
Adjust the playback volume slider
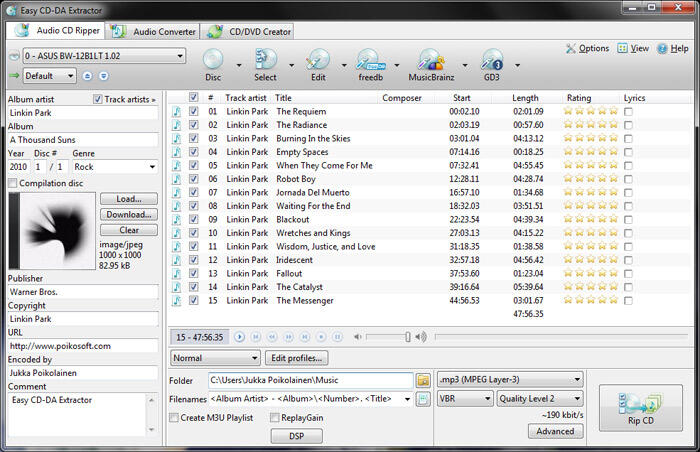click(x=387, y=337)
